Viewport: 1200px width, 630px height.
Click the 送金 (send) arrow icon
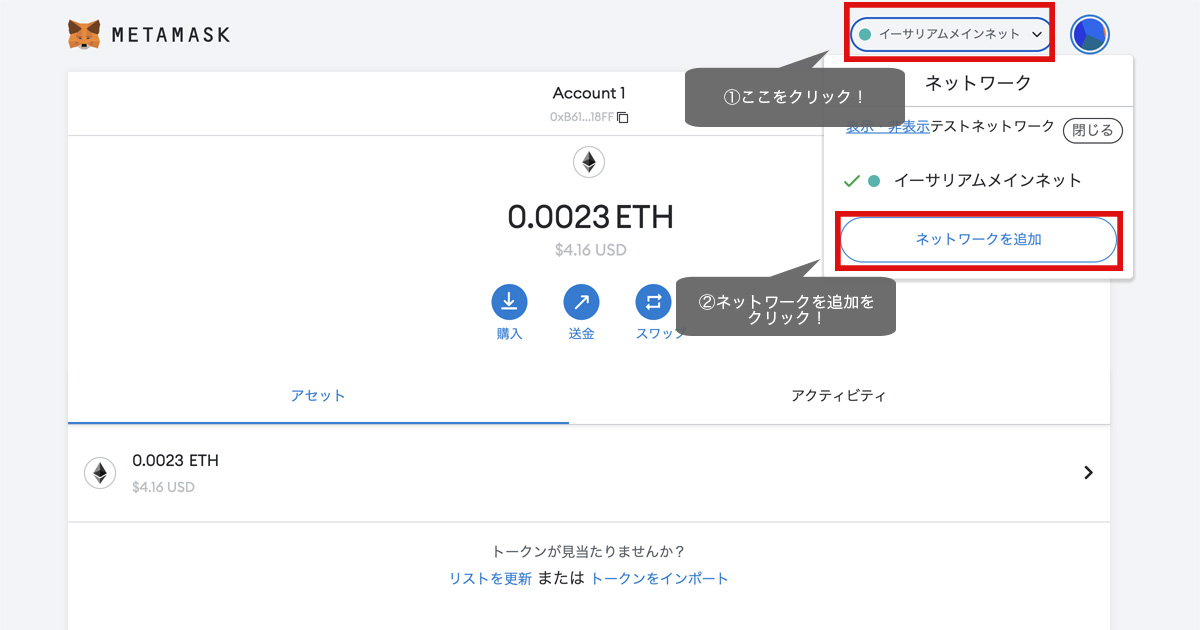pos(581,302)
